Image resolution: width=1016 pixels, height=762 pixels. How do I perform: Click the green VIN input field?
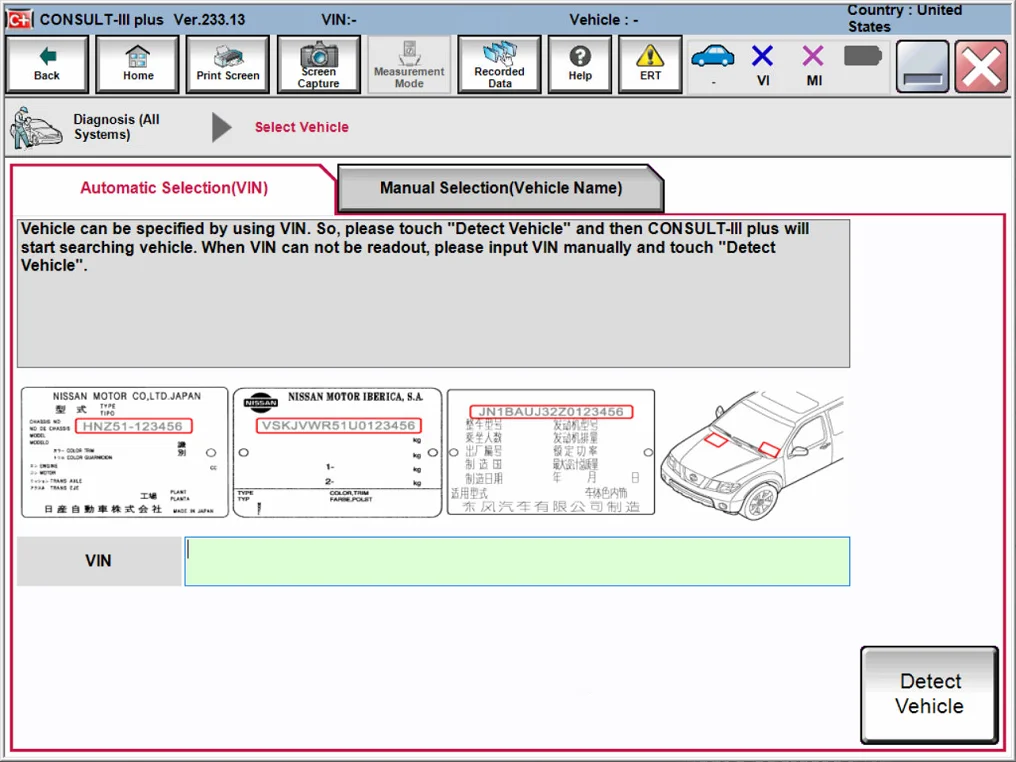point(517,561)
